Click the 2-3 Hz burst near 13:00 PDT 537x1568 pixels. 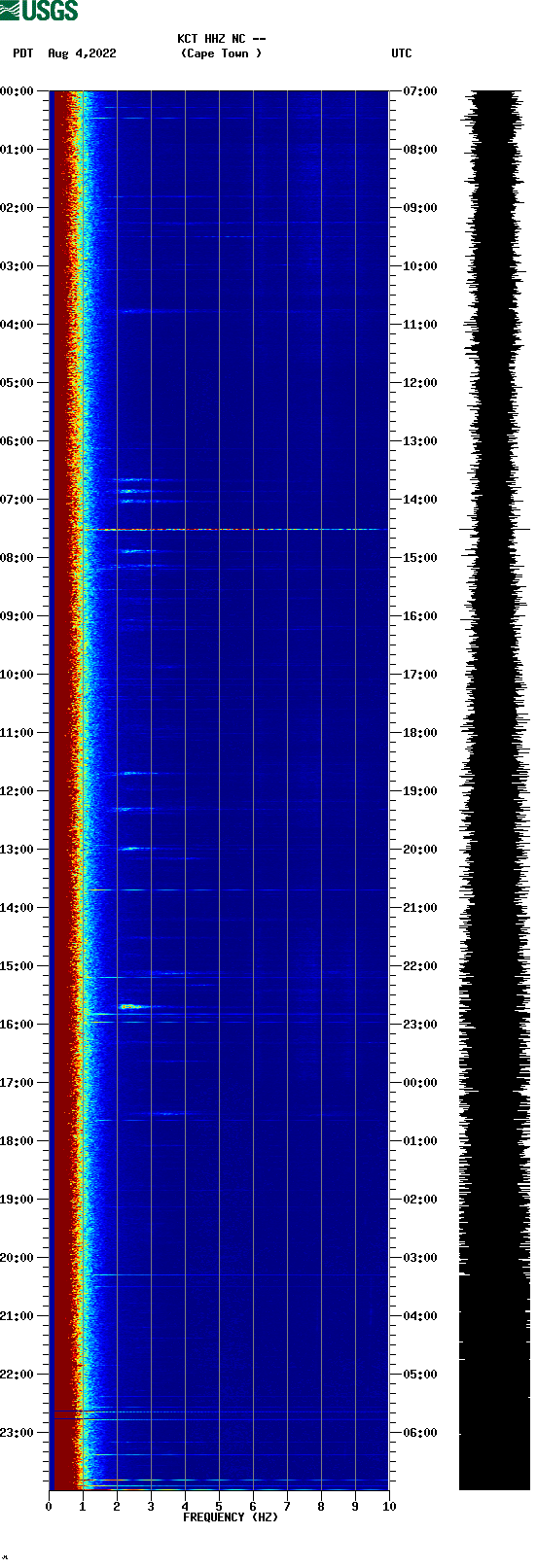point(132,849)
